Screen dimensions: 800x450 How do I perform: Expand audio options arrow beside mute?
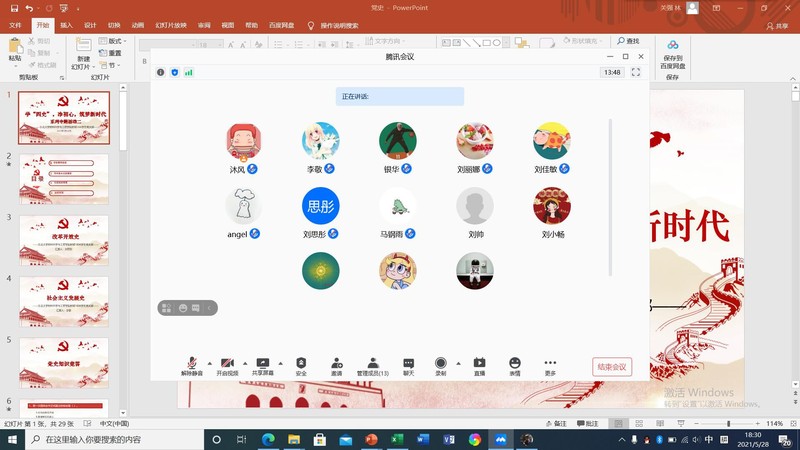(209, 363)
